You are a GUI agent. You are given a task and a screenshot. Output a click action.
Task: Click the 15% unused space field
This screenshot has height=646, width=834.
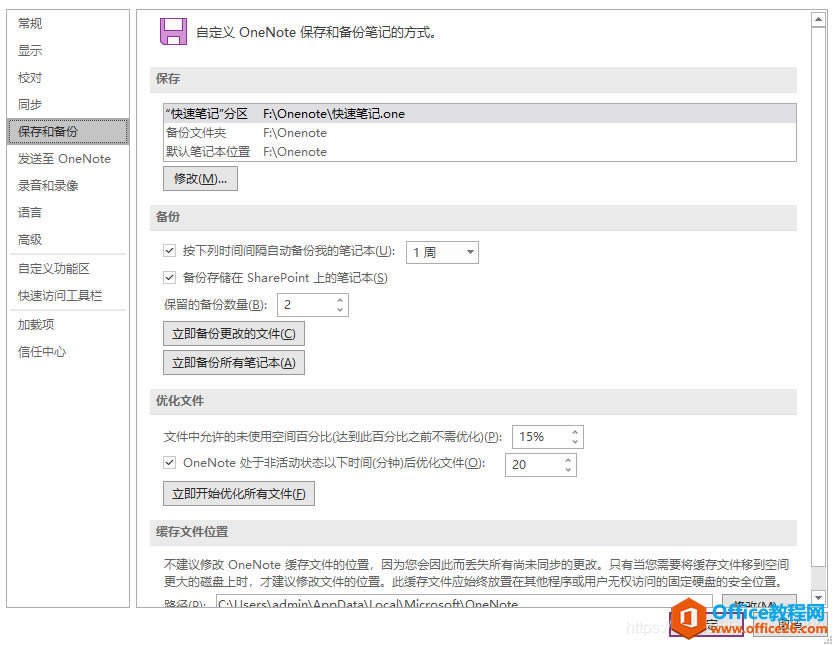tap(541, 437)
